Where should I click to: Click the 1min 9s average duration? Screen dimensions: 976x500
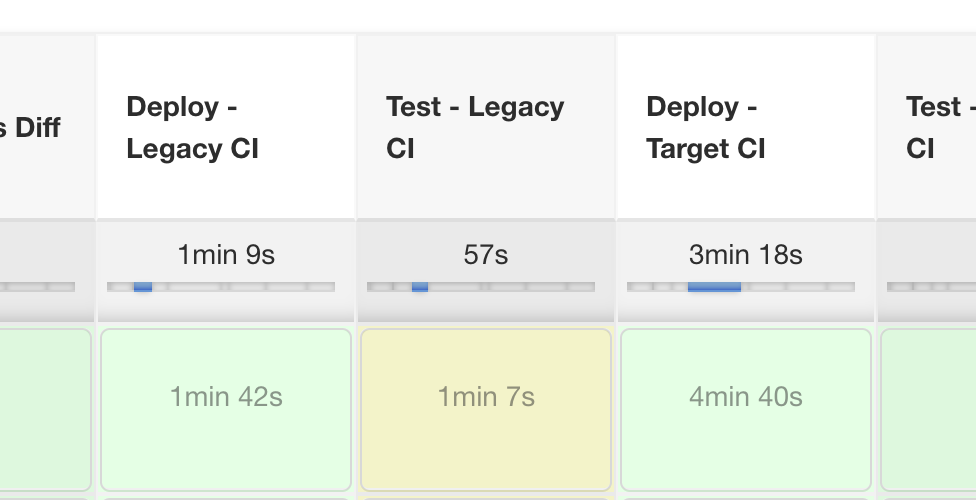pyautogui.click(x=226, y=255)
